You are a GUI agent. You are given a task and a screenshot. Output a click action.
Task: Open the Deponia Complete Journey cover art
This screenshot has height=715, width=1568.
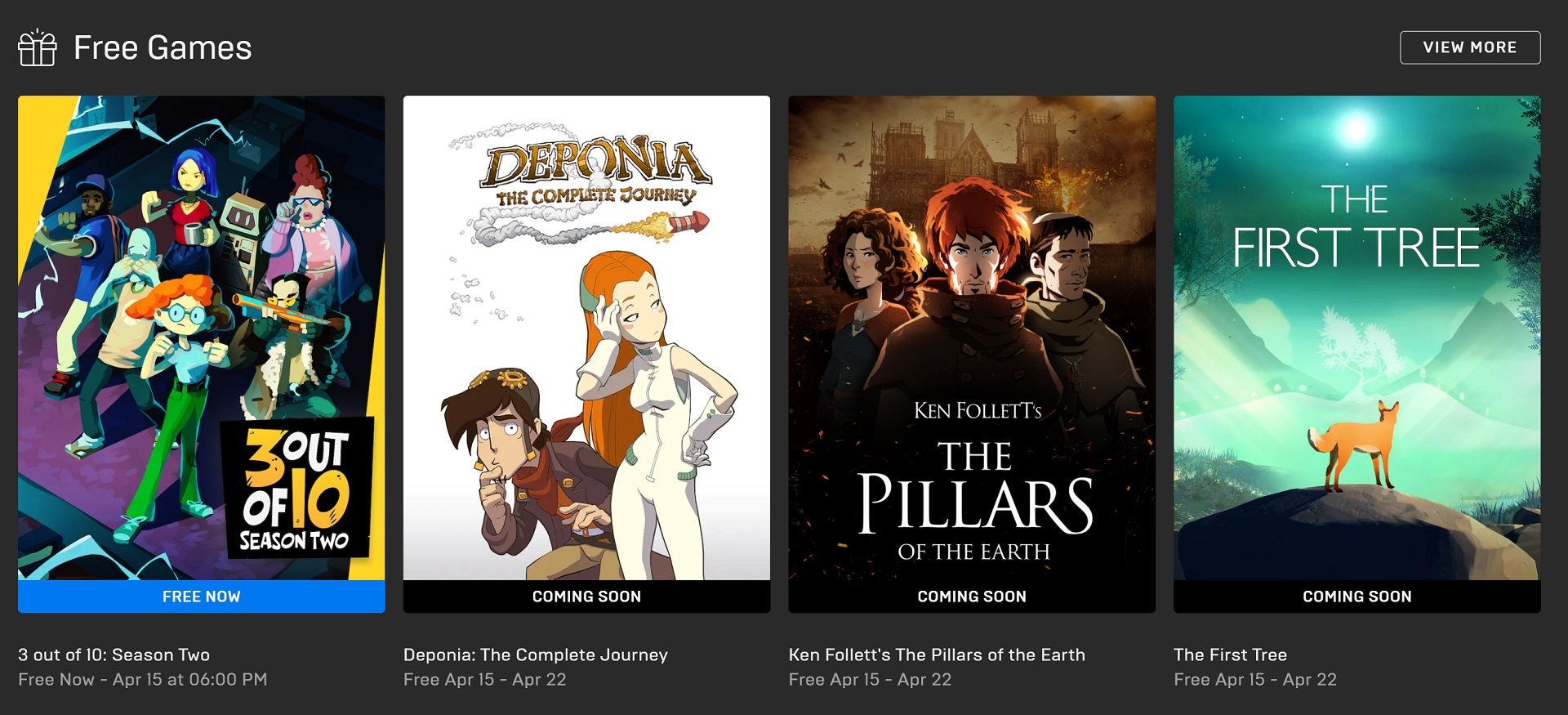pos(586,337)
